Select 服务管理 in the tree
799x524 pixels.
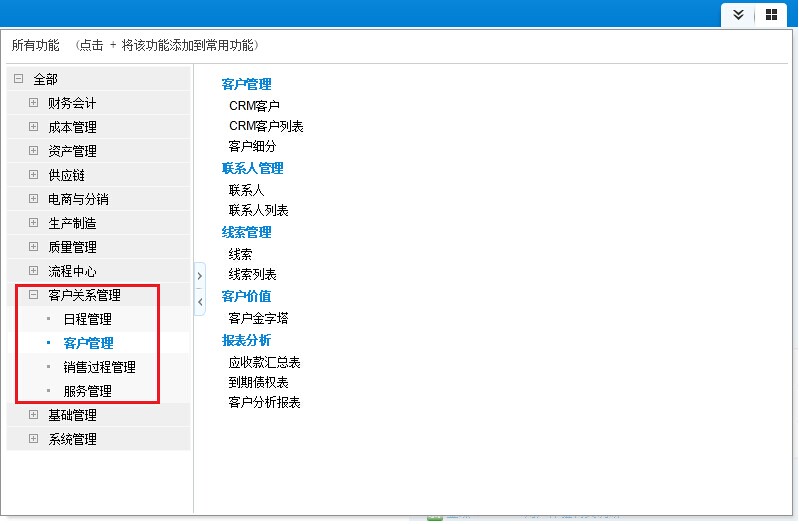[x=88, y=391]
